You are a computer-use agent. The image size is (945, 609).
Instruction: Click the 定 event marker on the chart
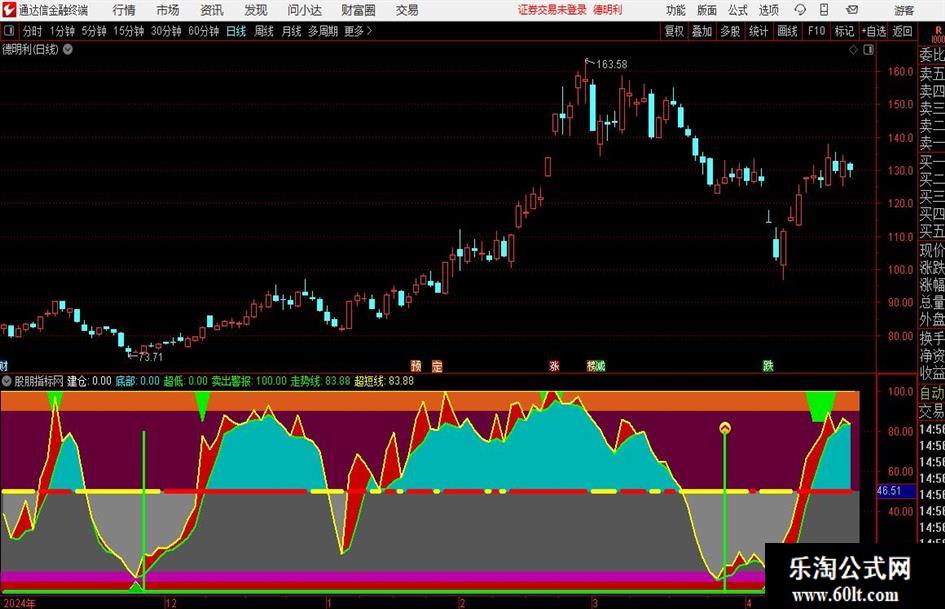pyautogui.click(x=437, y=365)
